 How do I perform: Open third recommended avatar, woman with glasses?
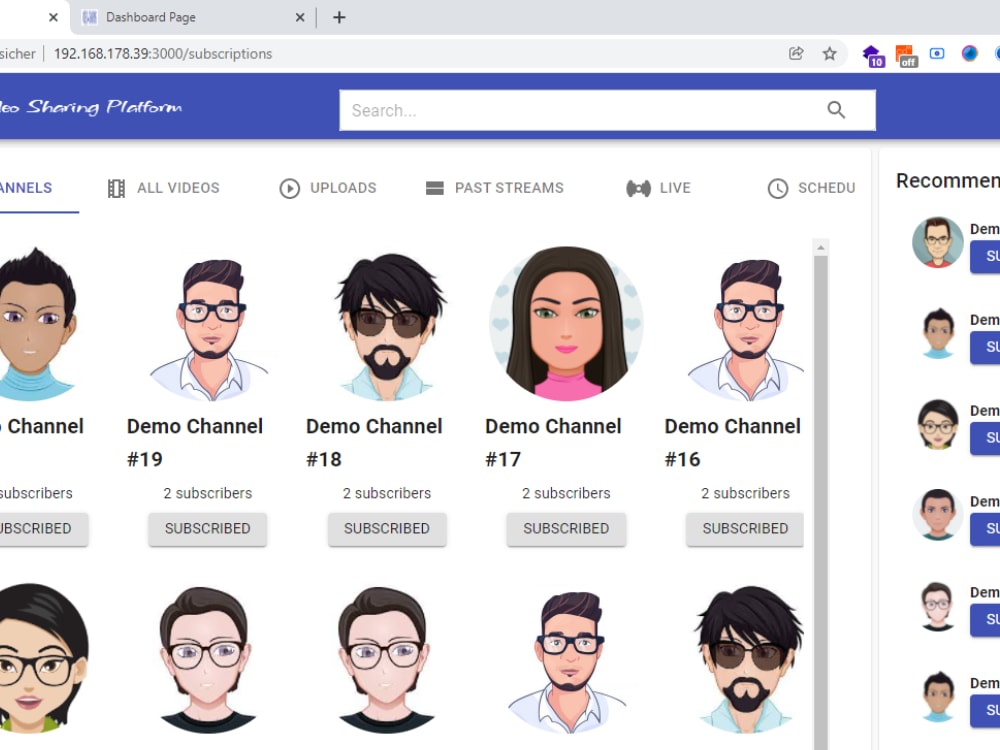click(x=938, y=424)
